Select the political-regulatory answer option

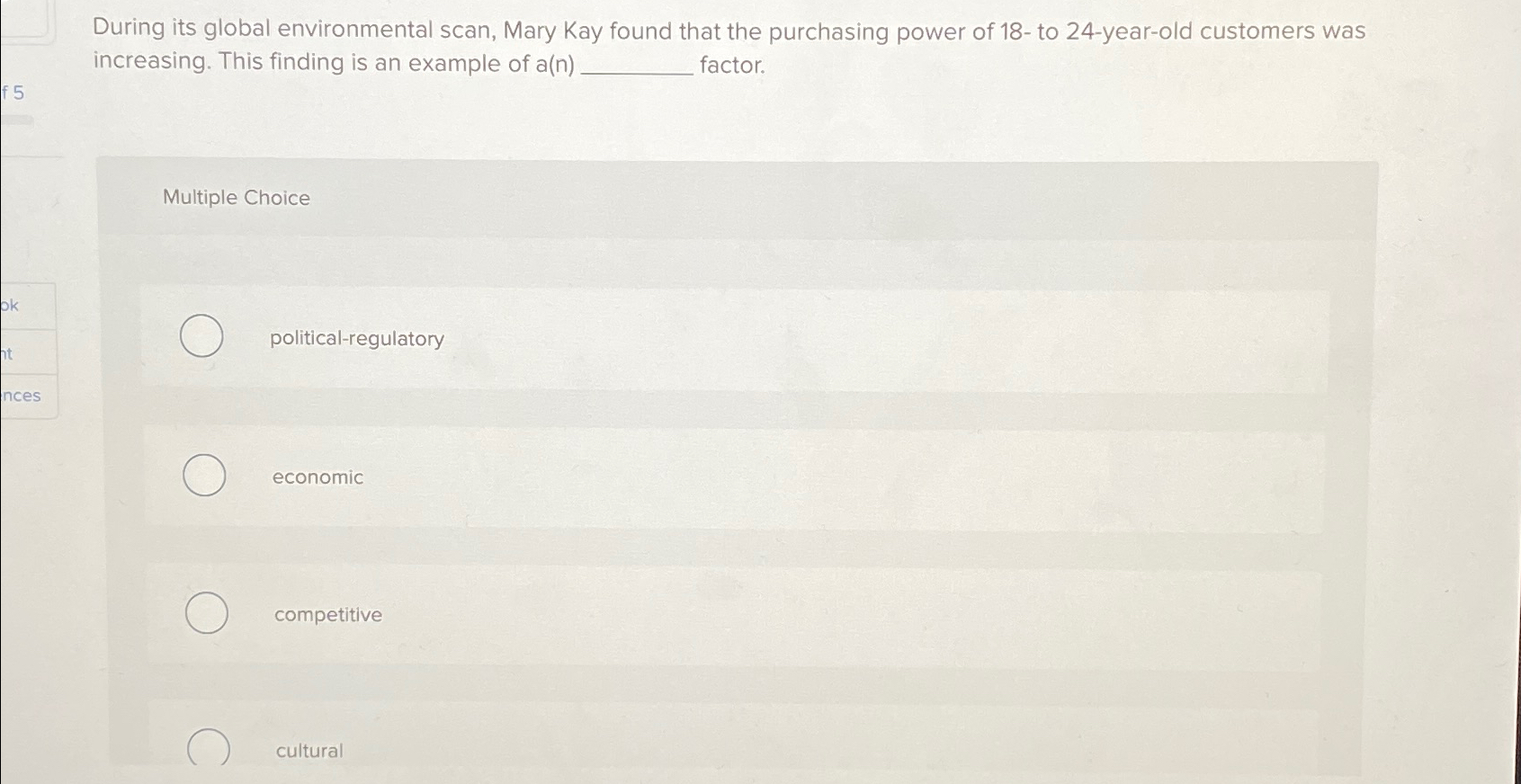204,337
